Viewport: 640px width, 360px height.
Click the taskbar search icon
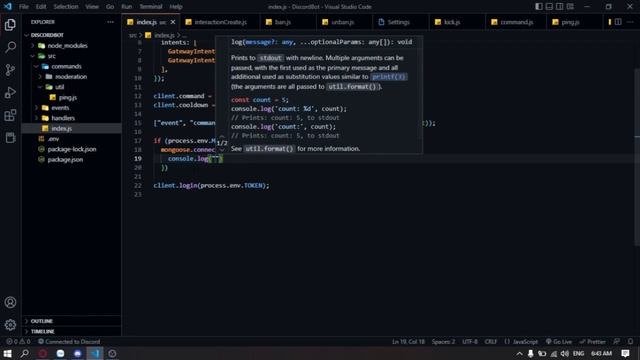pyautogui.click(x=25, y=353)
